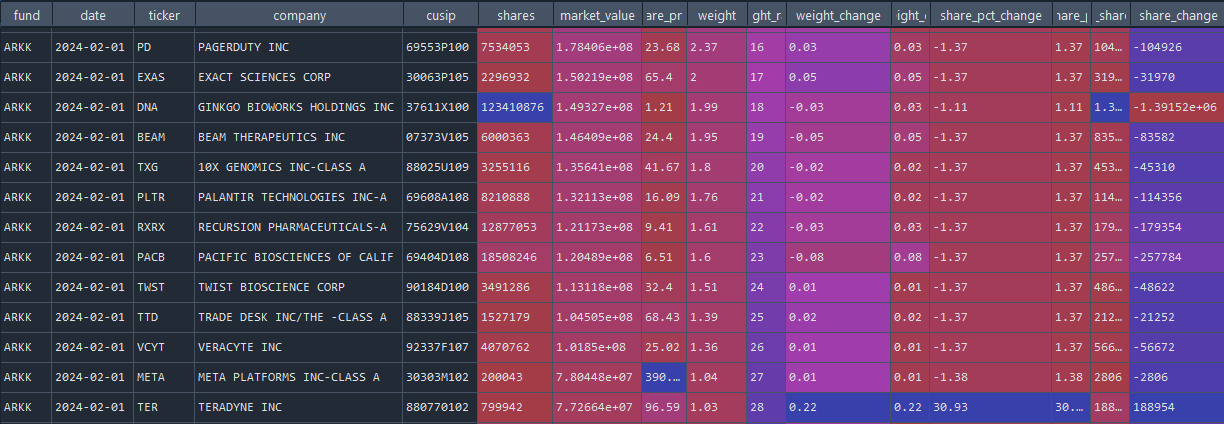Viewport: 1224px width, 424px height.
Task: Select the PACIFIC BIOSCIENCES OF CALIF cell
Action: (299, 257)
